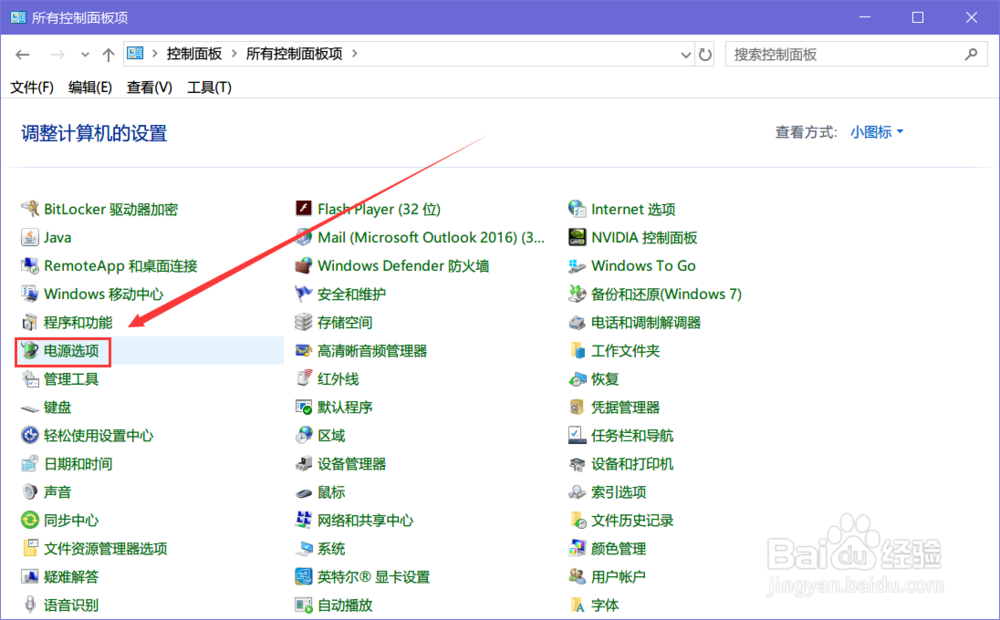Click the NVIDIA 控制面板 icon

(577, 237)
